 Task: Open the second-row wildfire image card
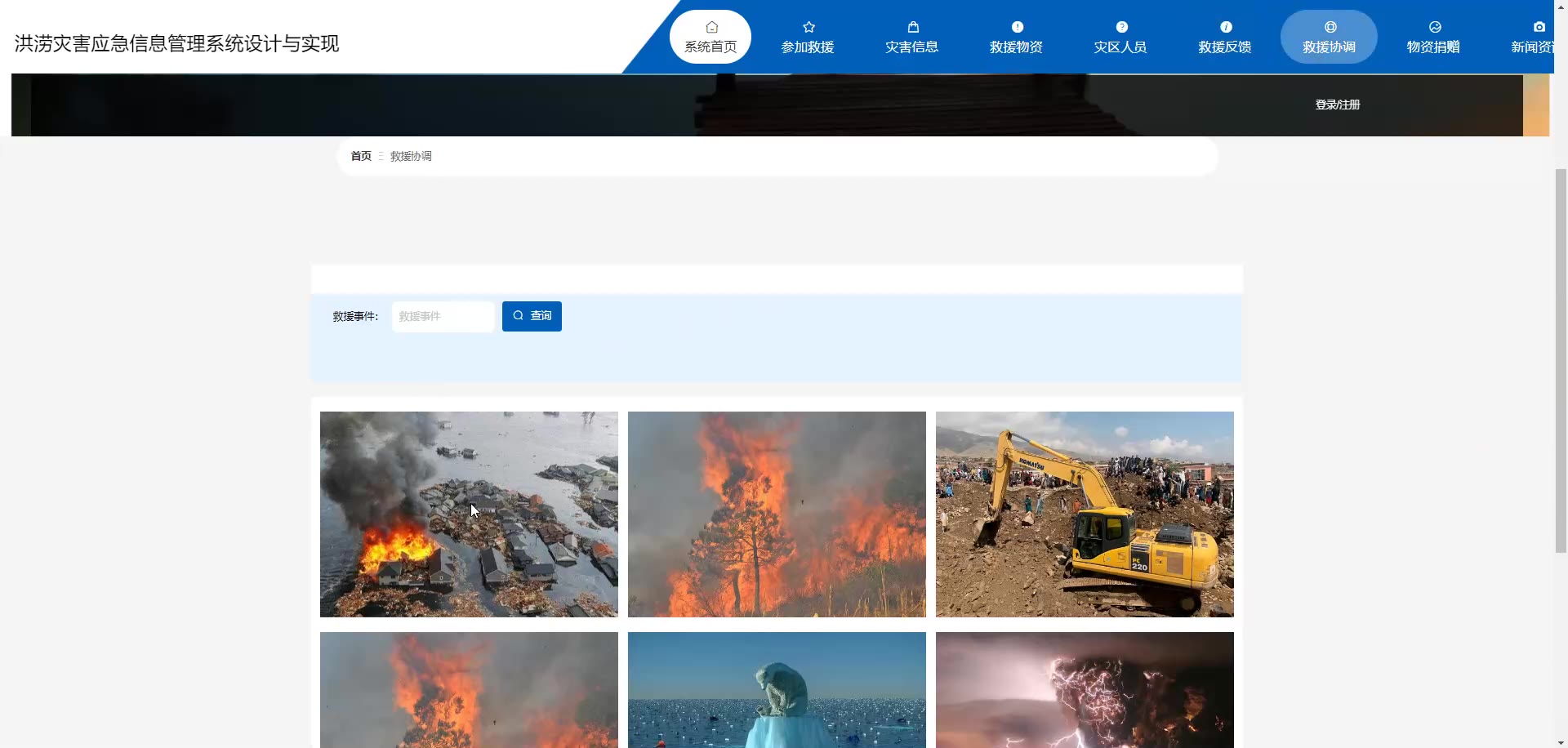tap(469, 690)
